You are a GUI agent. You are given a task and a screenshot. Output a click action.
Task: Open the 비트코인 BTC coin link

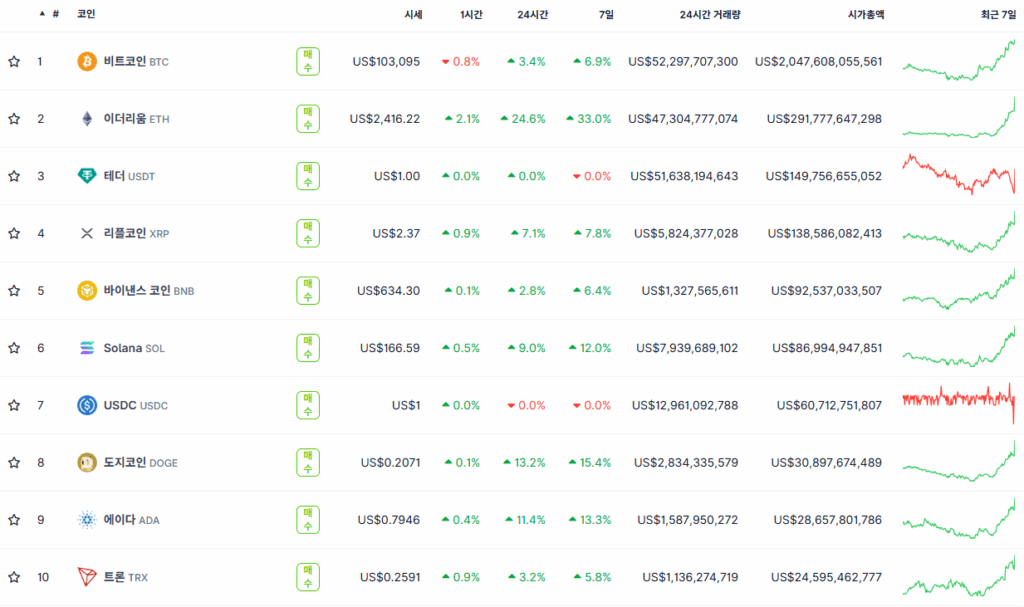pyautogui.click(x=136, y=61)
